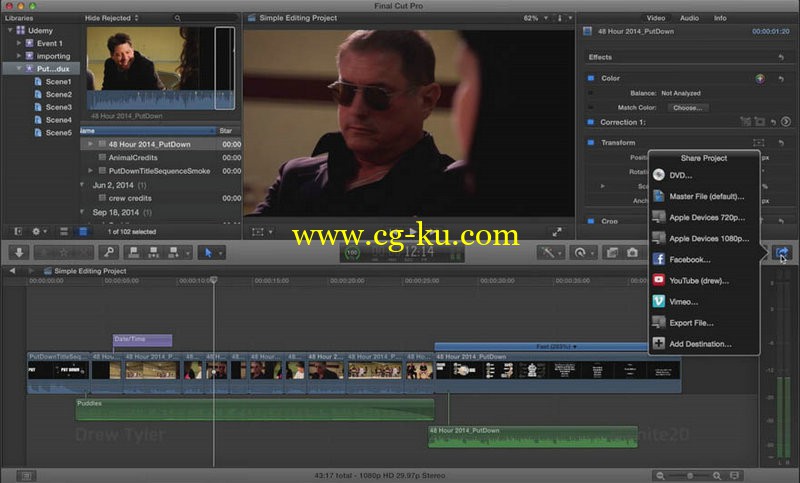Toggle the Correction 1 checkbox

591,122
